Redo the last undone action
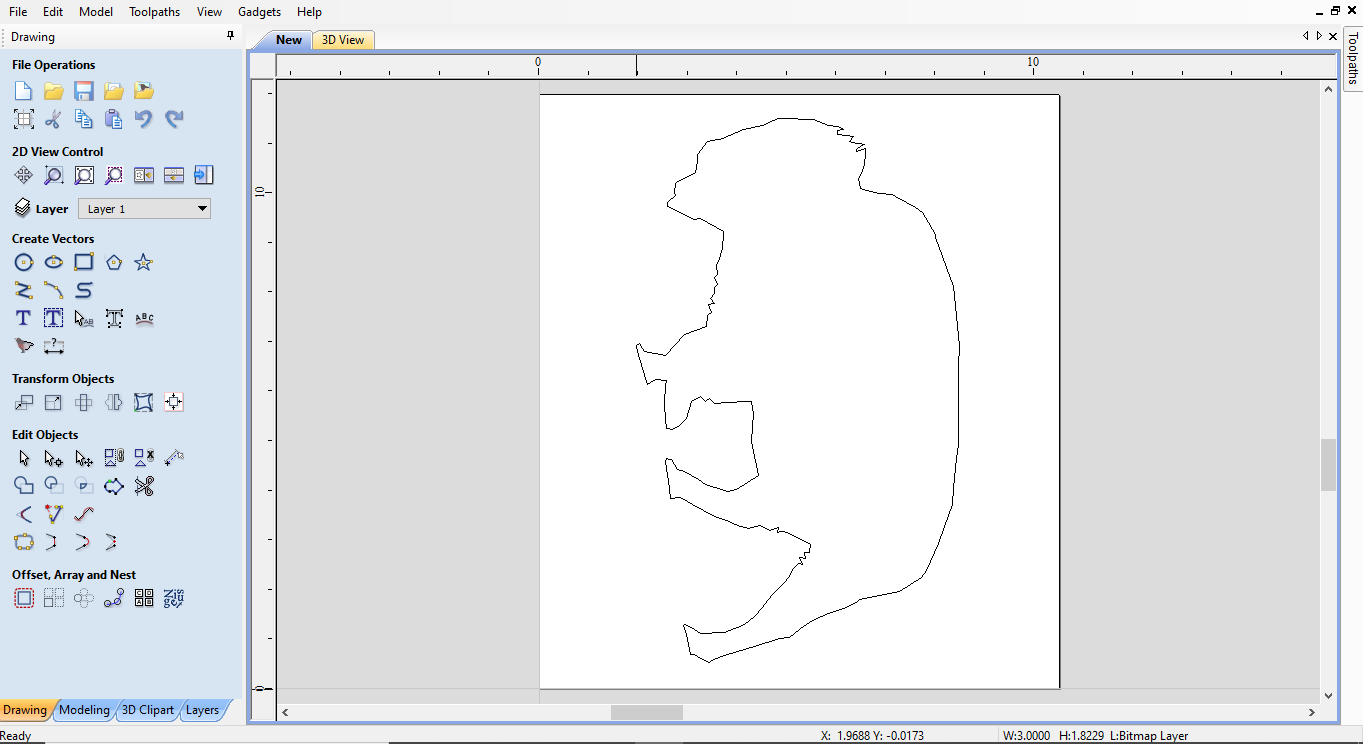Viewport: 1363px width, 744px height. click(174, 119)
